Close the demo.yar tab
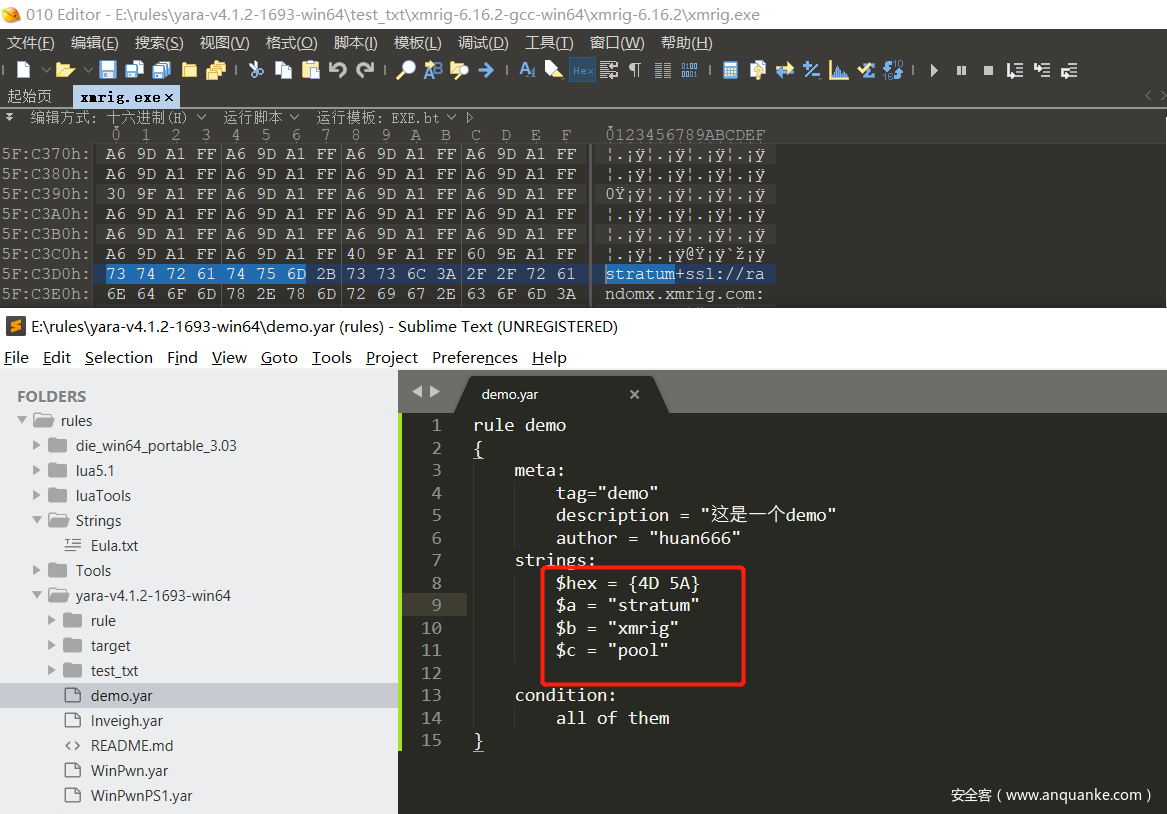Screen dimensions: 1167x814 (x=634, y=395)
